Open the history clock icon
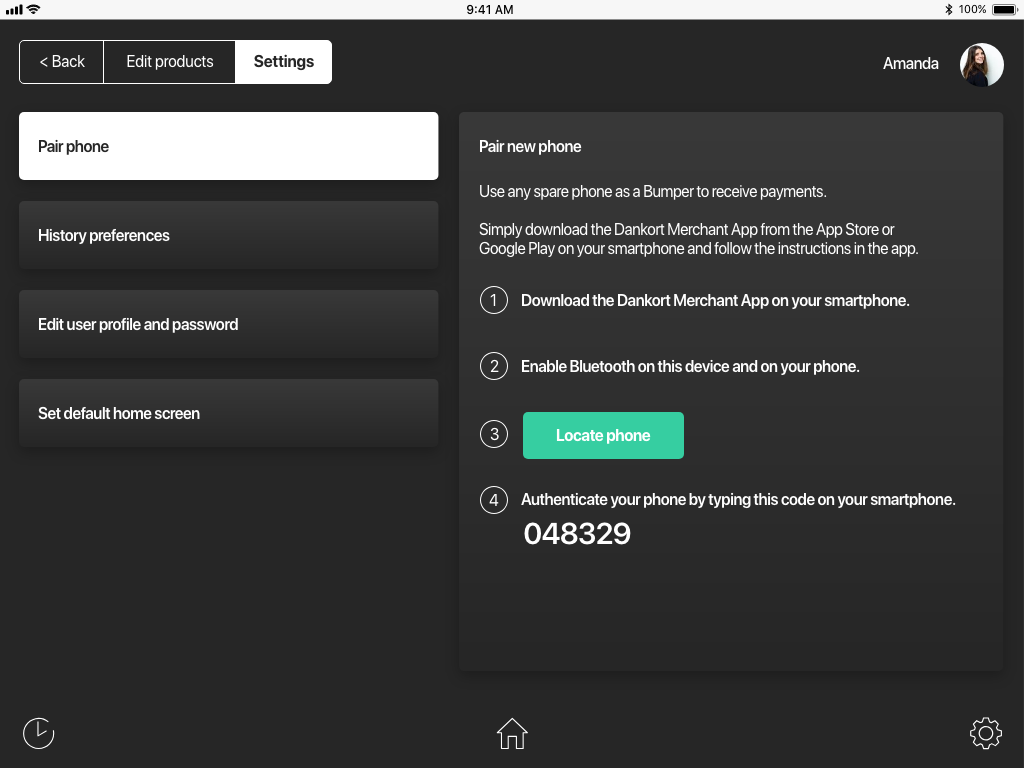The height and width of the screenshot is (768, 1024). click(39, 733)
